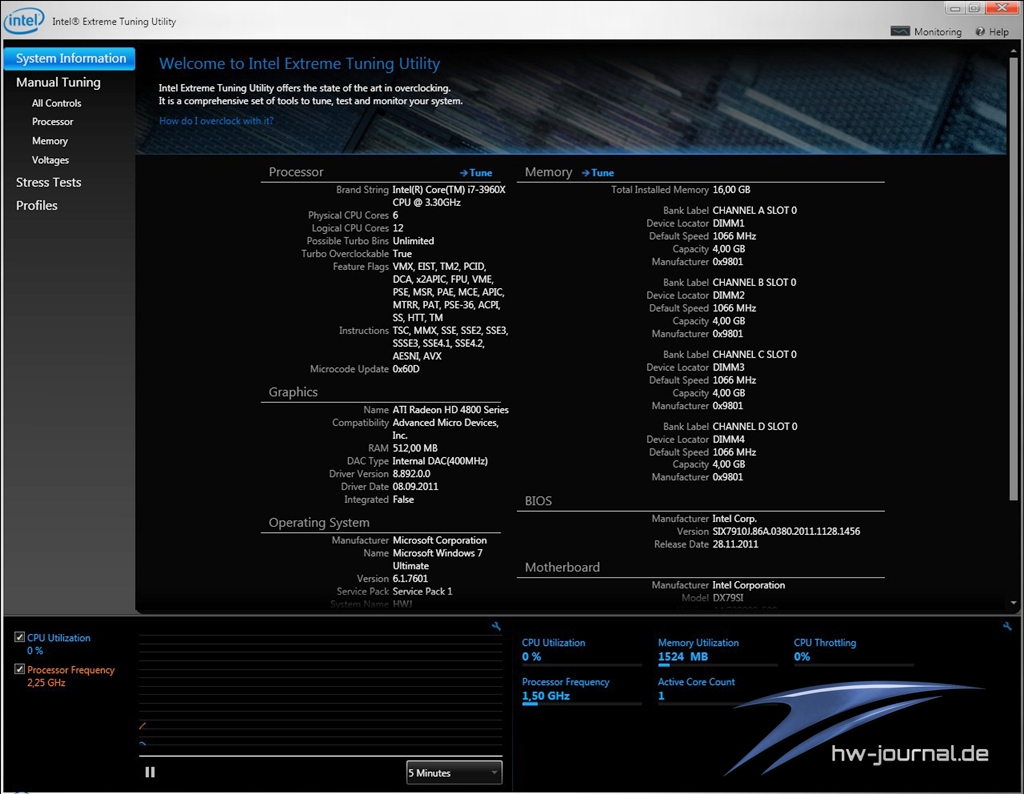Toggle the CPU Utilization checkbox
Viewport: 1024px width, 794px height.
pyautogui.click(x=20, y=637)
